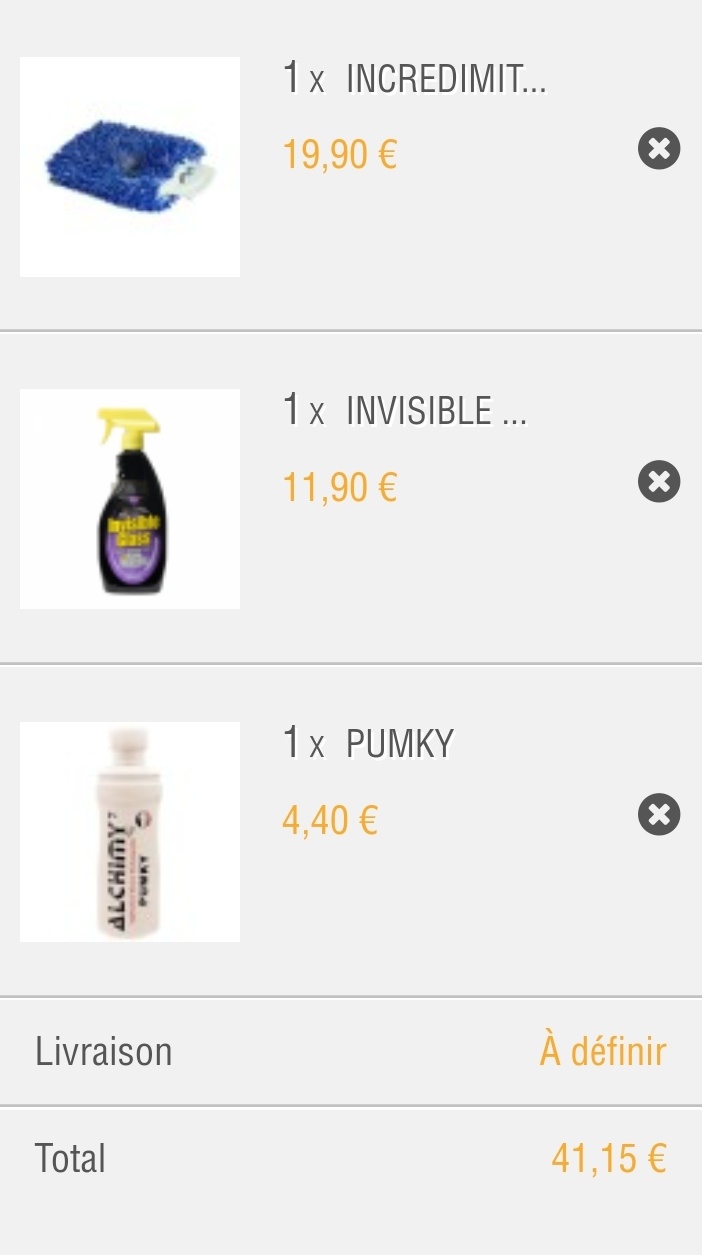Select the 11,90 € price

pyautogui.click(x=340, y=488)
